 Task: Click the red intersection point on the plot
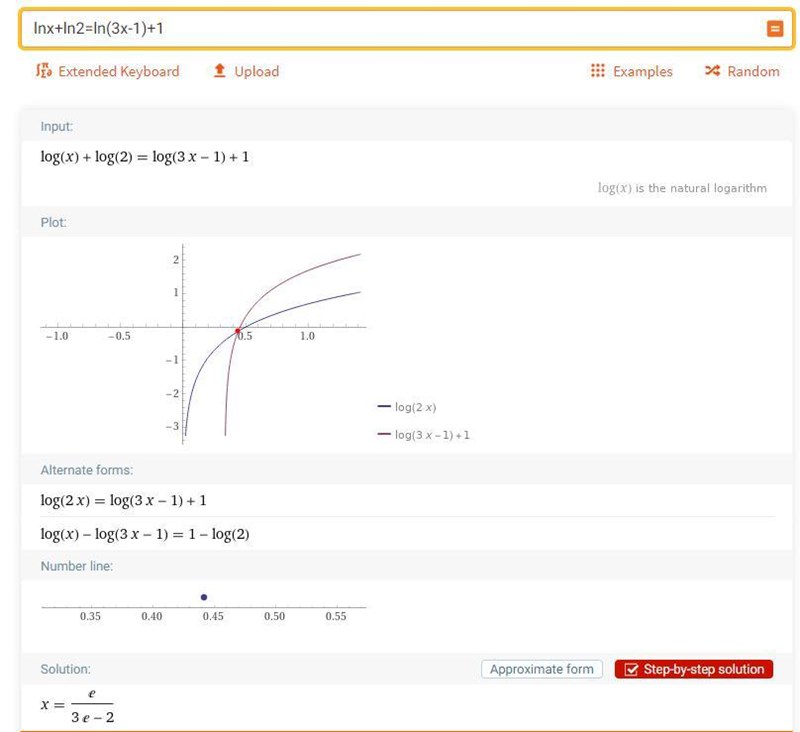[237, 330]
